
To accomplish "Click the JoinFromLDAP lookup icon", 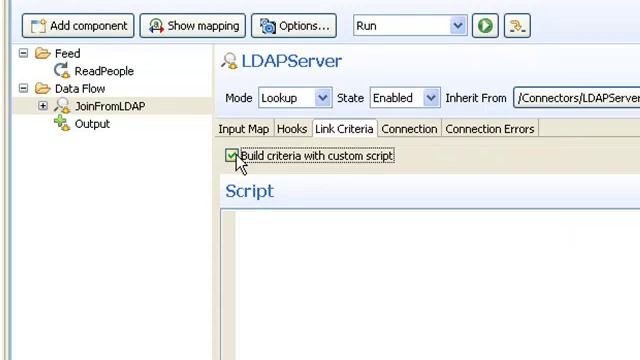I will click(62, 106).
